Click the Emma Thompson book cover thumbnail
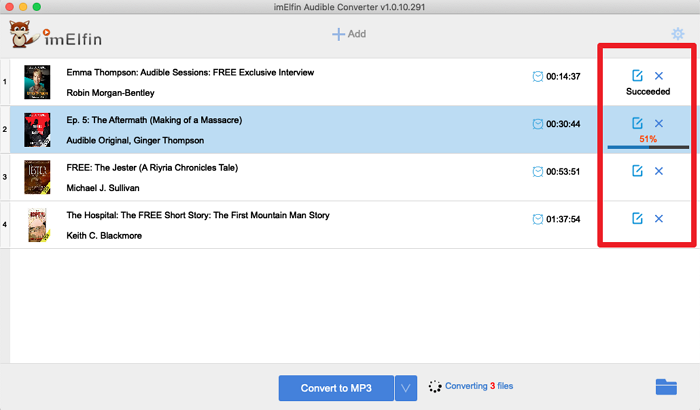This screenshot has width=700, height=410. pyautogui.click(x=37, y=82)
